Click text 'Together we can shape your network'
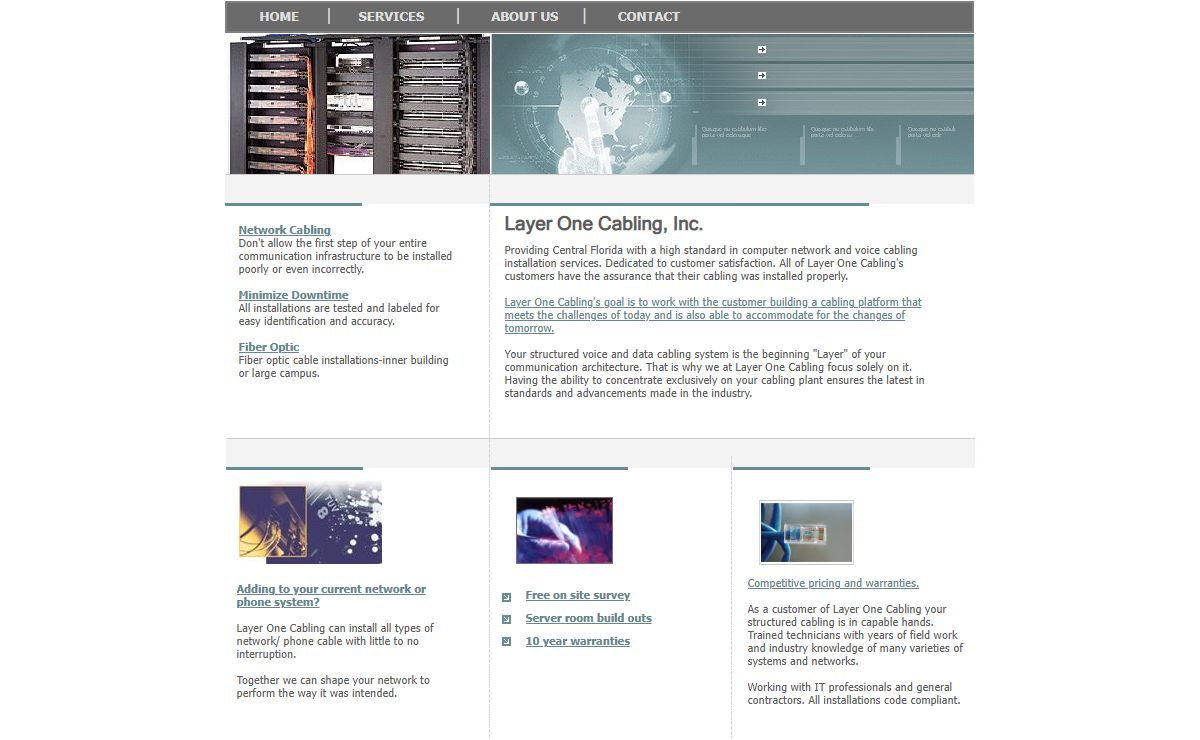Viewport: 1200px width, 740px height. pos(333,687)
